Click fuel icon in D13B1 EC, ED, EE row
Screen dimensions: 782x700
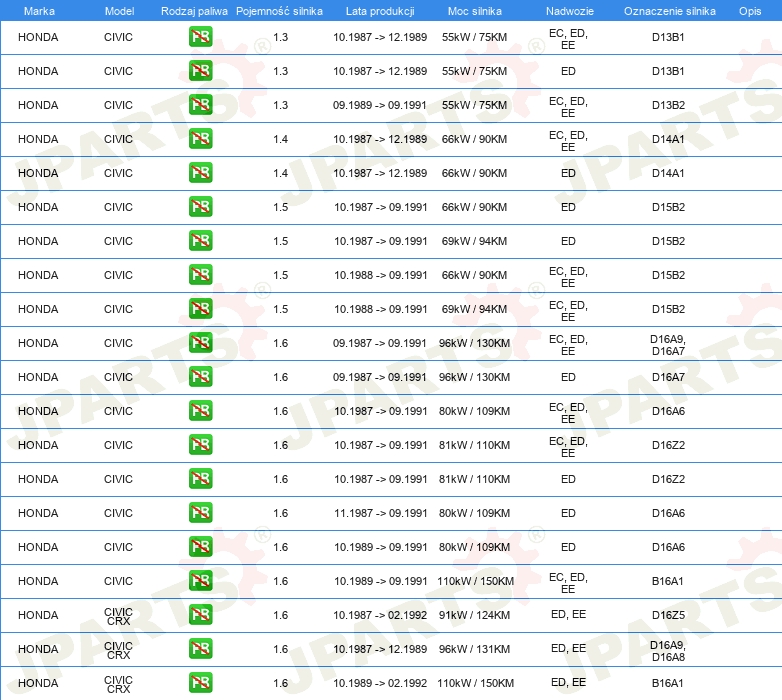200,37
